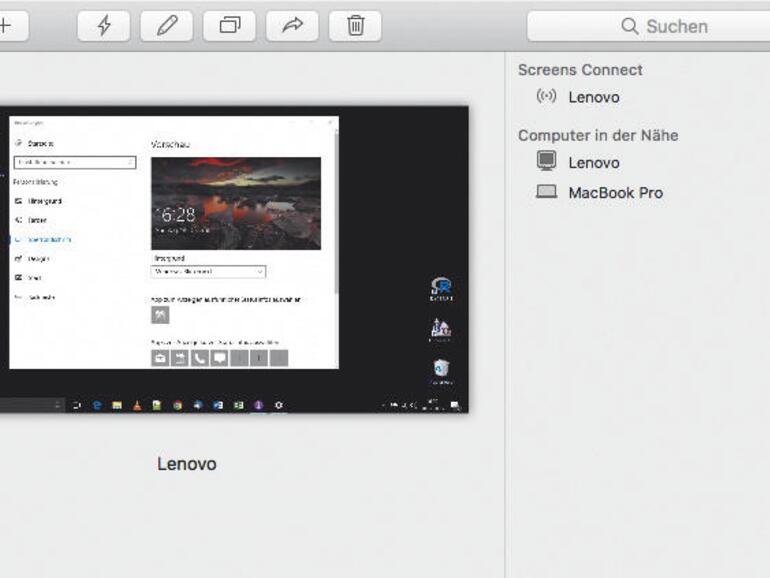Select the Lenovo saved screen thumbnail
This screenshot has width=770, height=578.
pyautogui.click(x=234, y=259)
